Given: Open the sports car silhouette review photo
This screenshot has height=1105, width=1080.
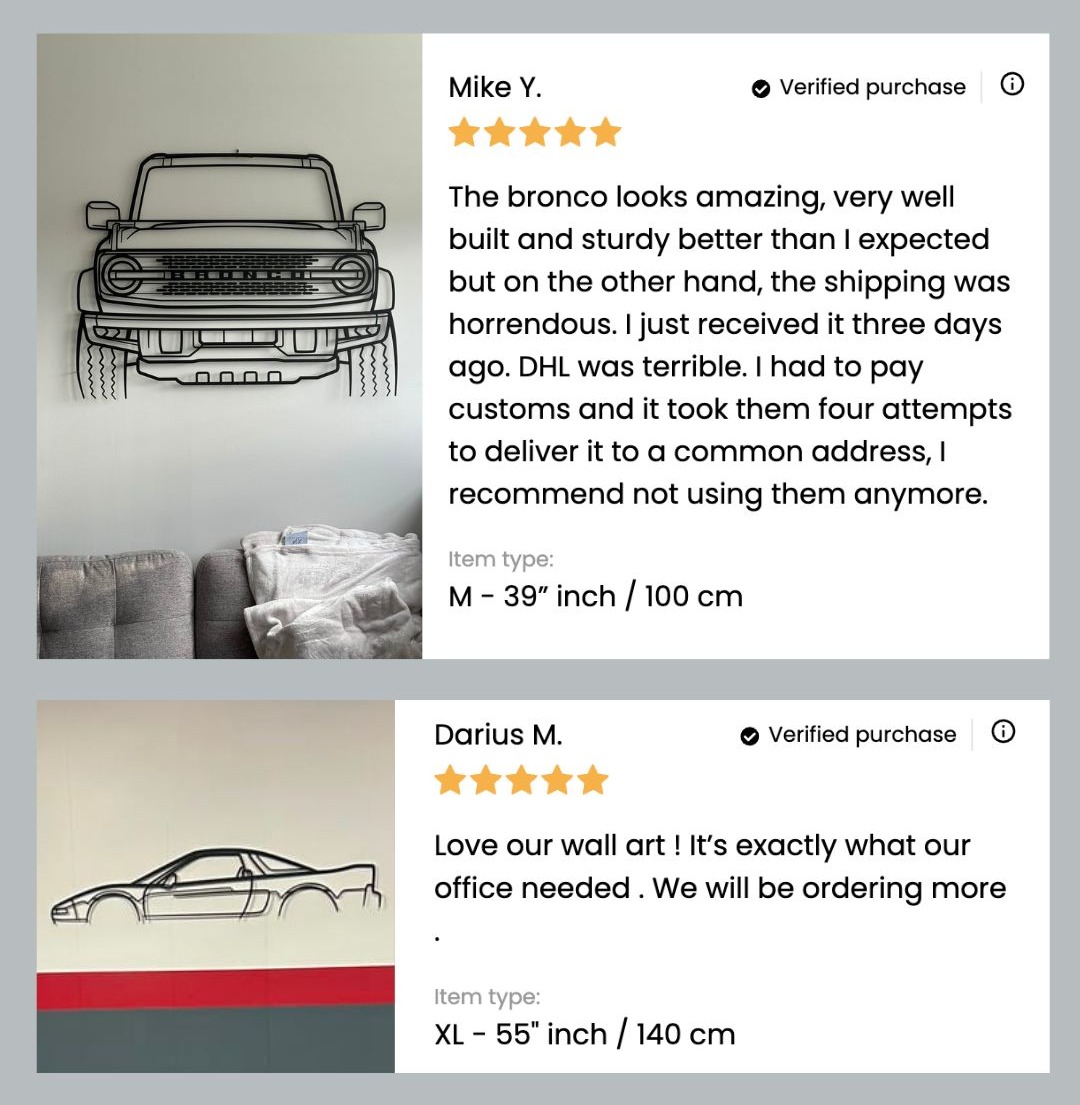Looking at the screenshot, I should [216, 887].
